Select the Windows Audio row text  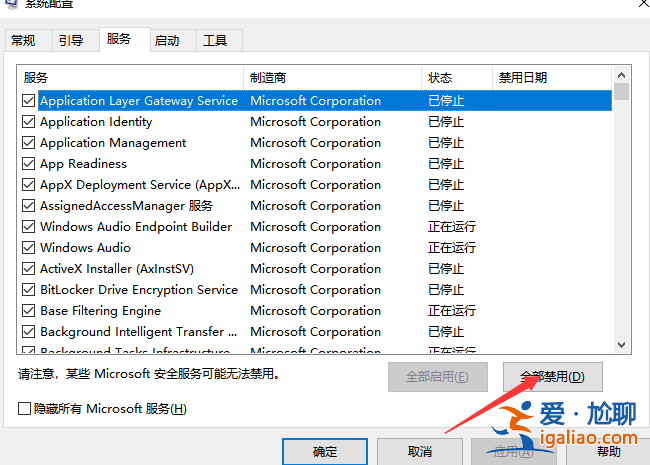(x=85, y=248)
